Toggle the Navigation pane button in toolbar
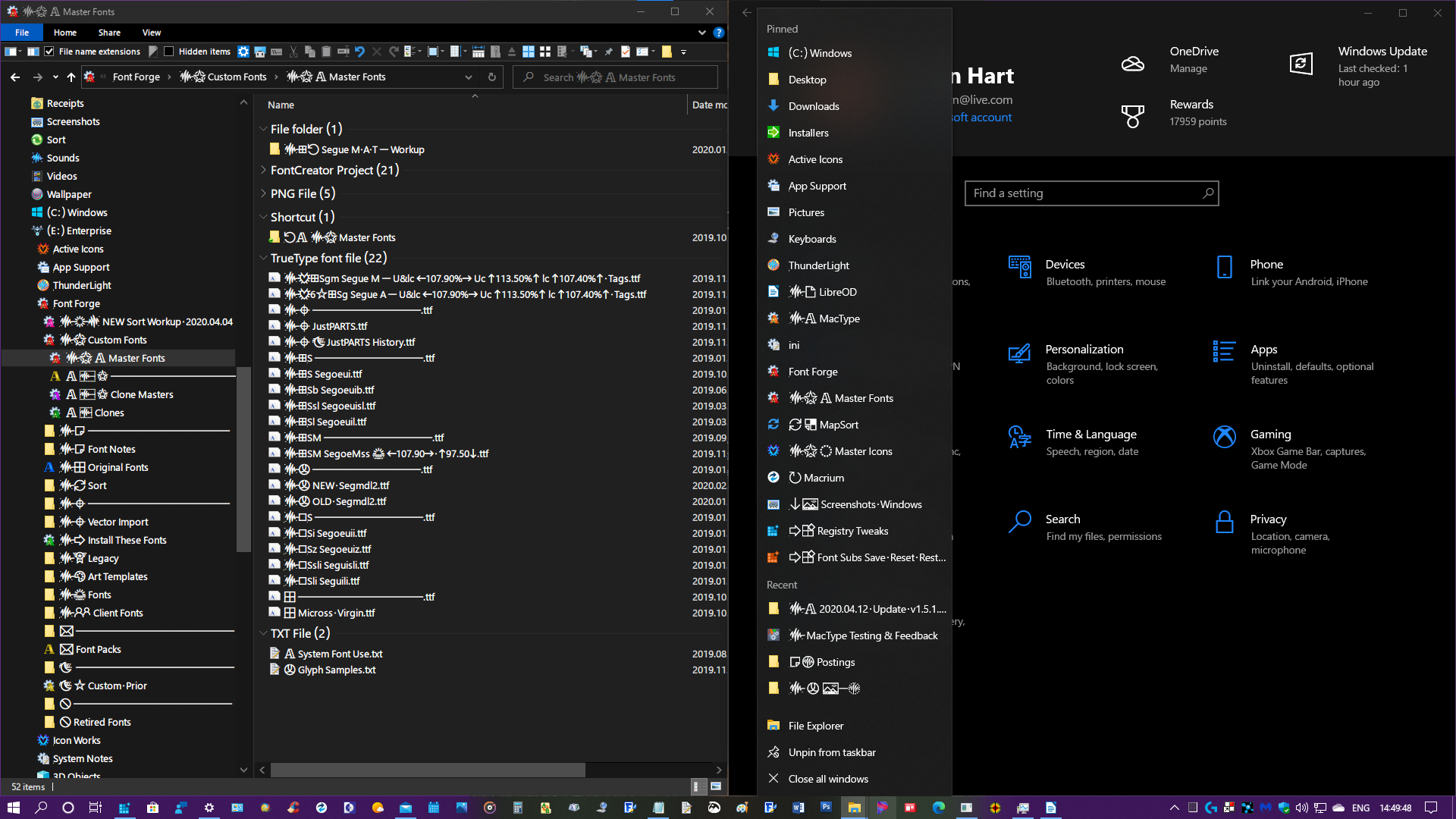 [x=11, y=52]
